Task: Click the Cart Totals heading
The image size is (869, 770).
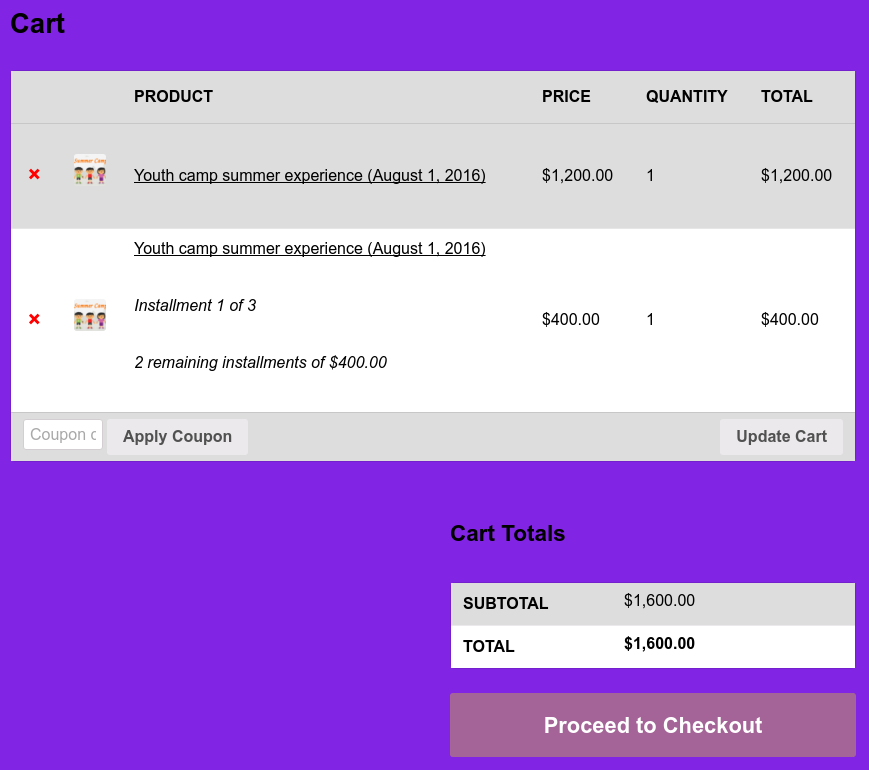Action: [x=508, y=533]
